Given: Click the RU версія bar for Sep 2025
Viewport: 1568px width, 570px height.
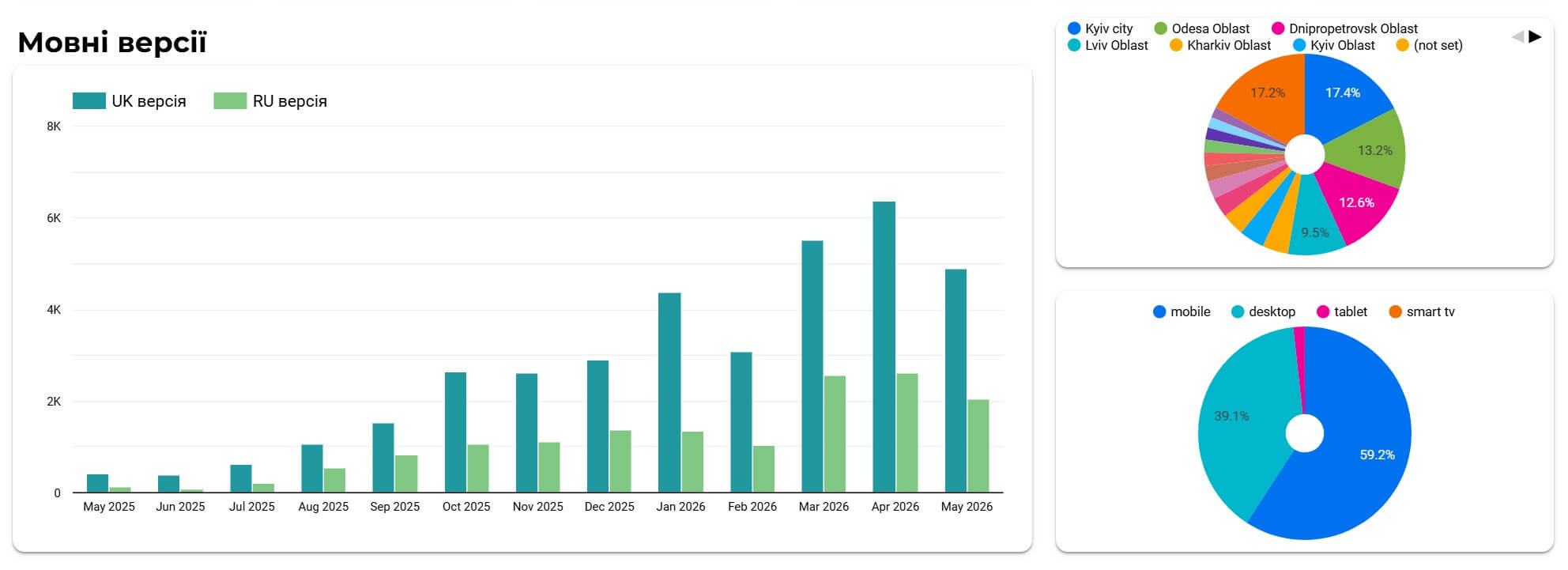Looking at the screenshot, I should click(406, 474).
